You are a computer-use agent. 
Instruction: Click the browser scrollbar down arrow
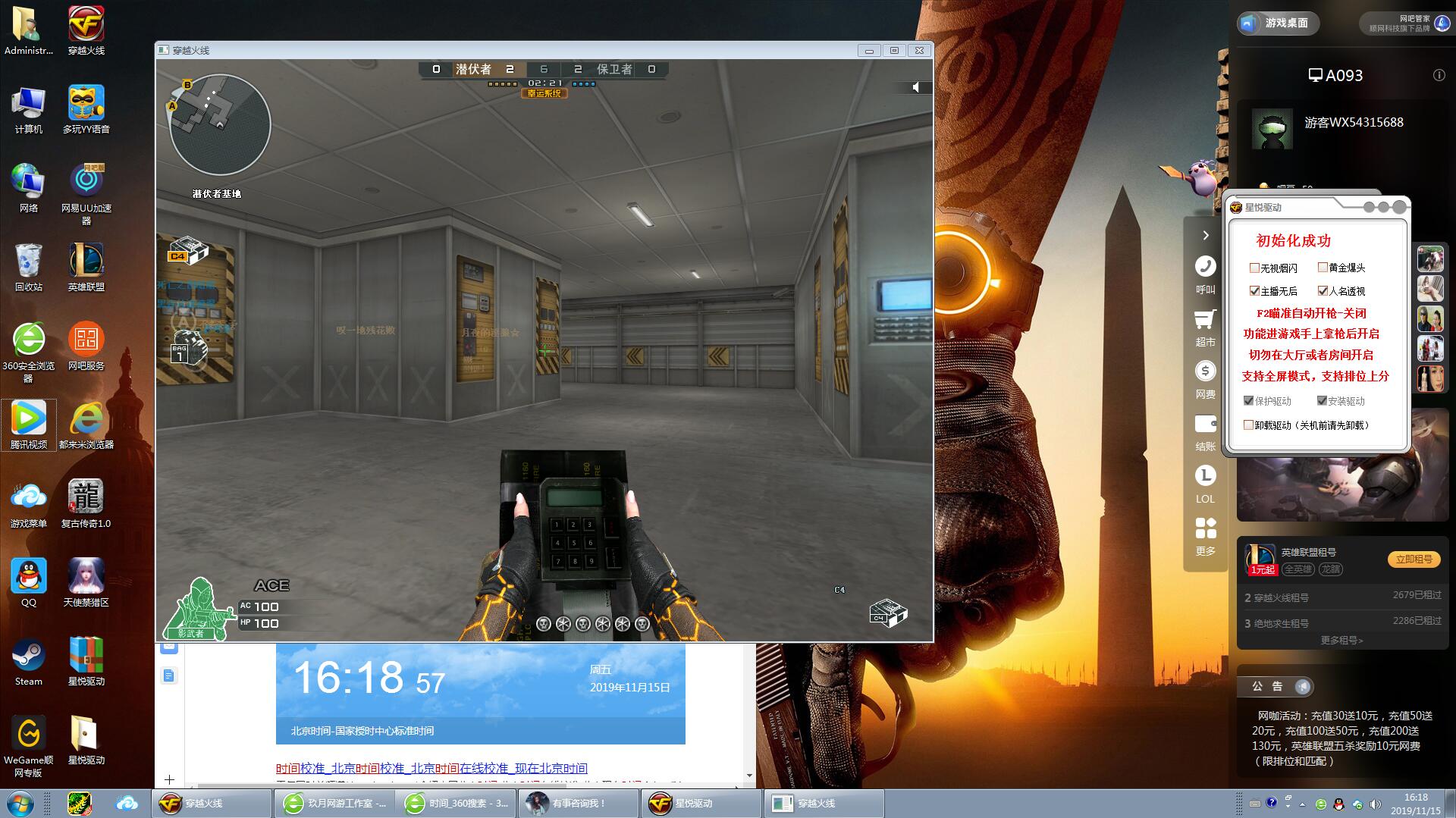pyautogui.click(x=749, y=776)
